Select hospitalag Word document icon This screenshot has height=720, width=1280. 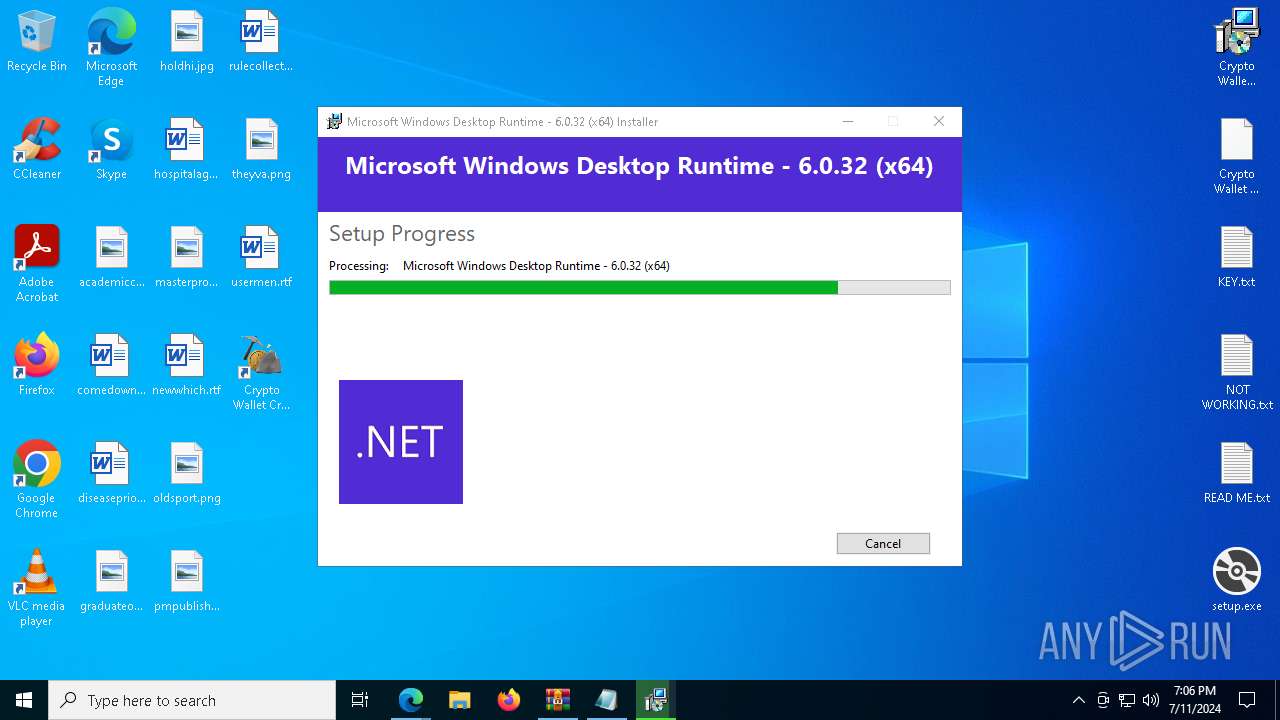tap(186, 150)
